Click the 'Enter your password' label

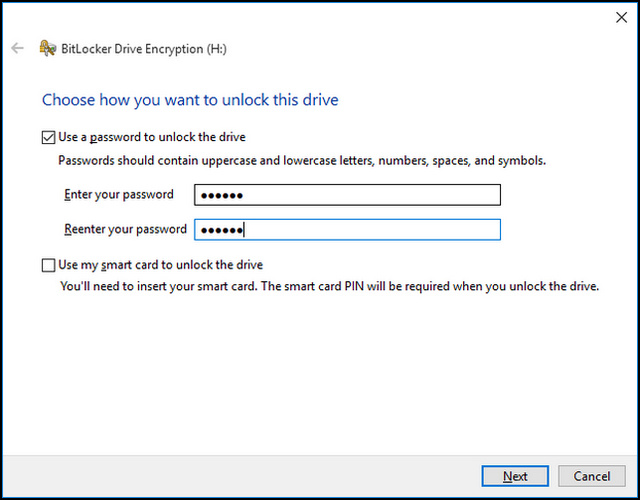click(x=119, y=195)
